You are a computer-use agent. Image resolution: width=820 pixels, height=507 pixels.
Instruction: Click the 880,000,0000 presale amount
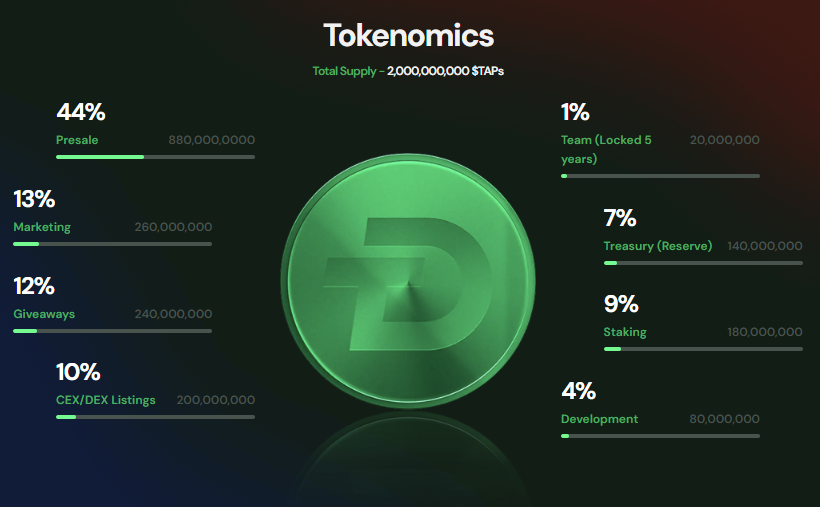(x=211, y=140)
